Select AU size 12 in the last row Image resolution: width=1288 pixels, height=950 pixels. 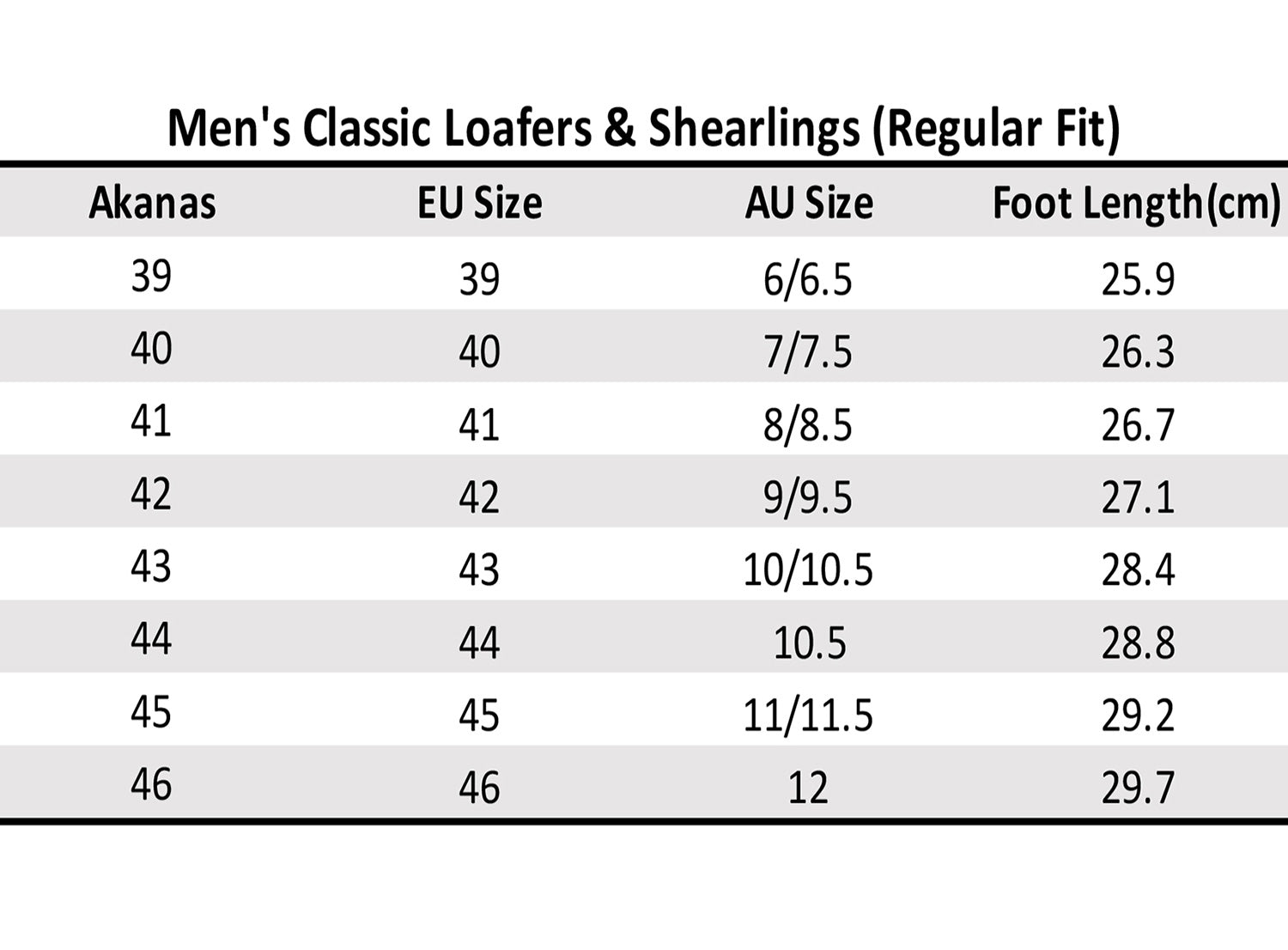click(808, 788)
